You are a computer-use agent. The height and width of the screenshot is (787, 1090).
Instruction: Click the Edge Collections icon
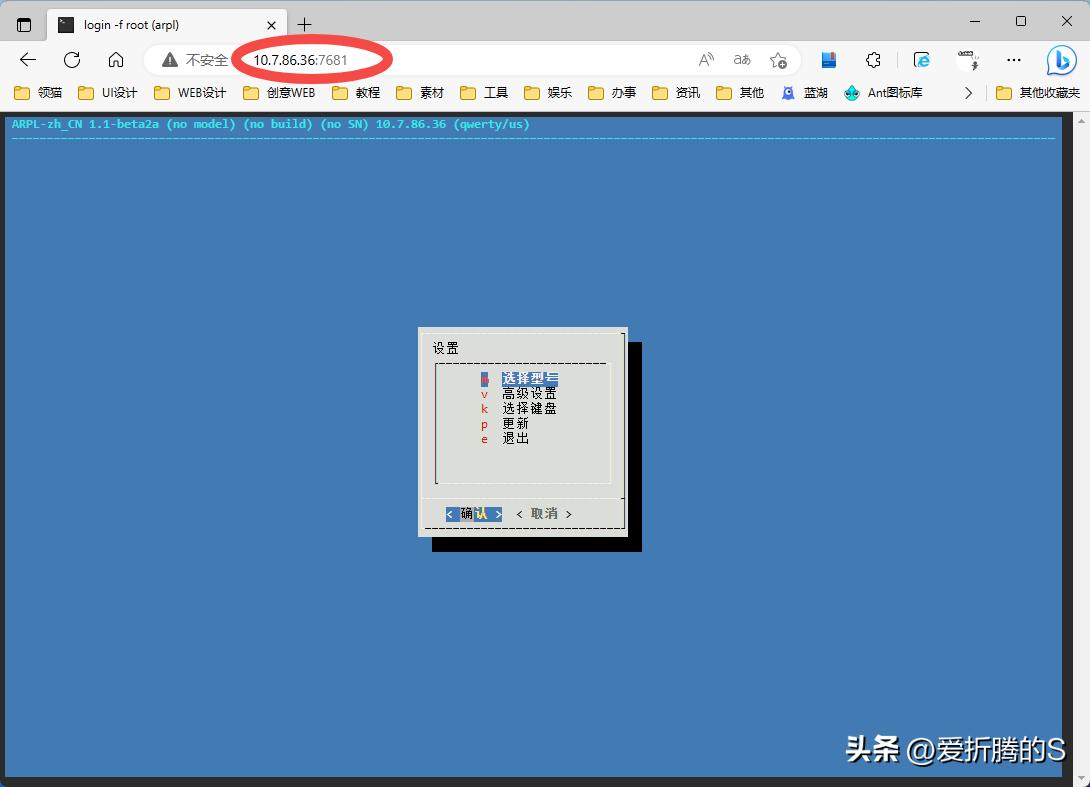(828, 60)
